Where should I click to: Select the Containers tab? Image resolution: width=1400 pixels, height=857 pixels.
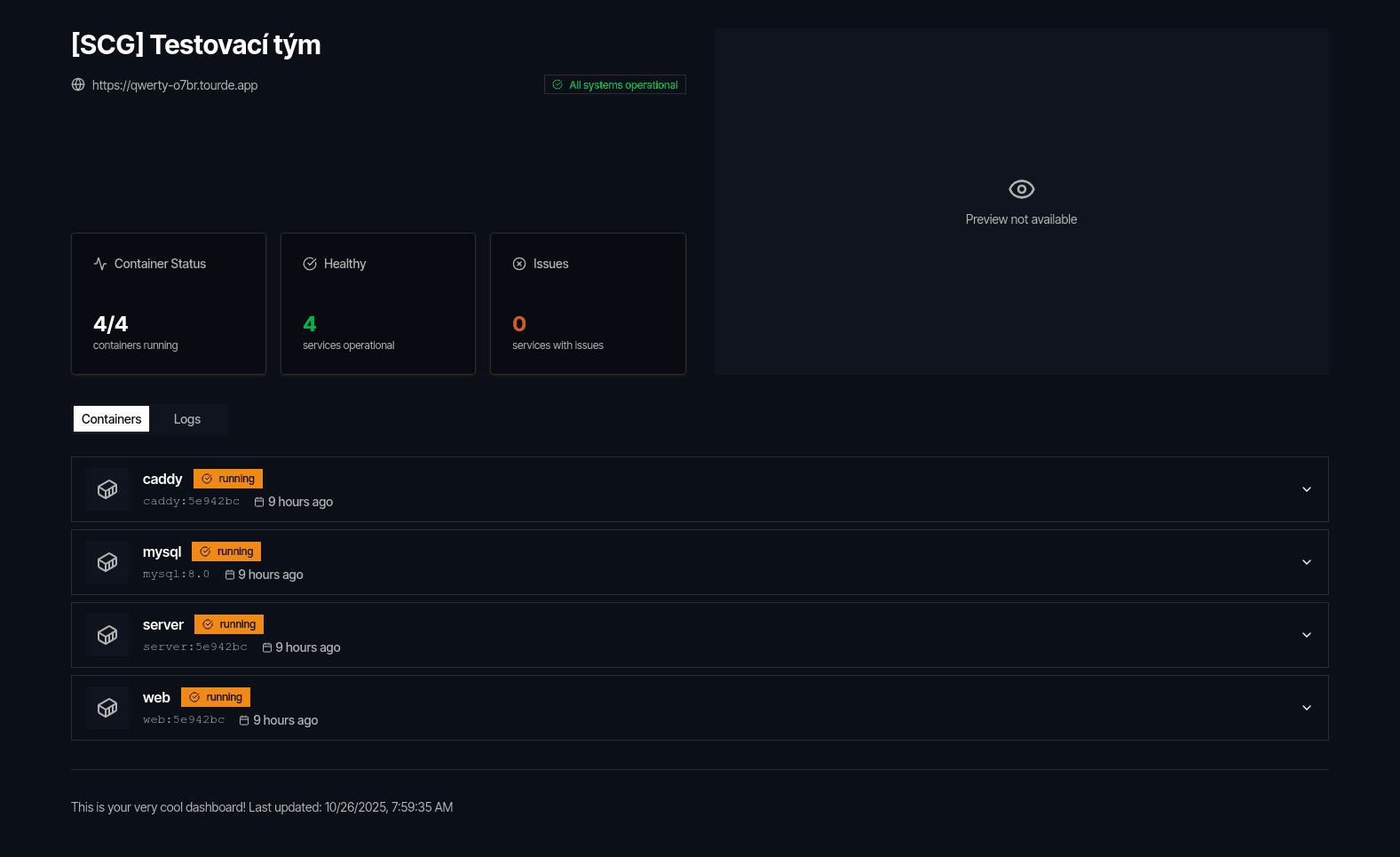pos(111,419)
